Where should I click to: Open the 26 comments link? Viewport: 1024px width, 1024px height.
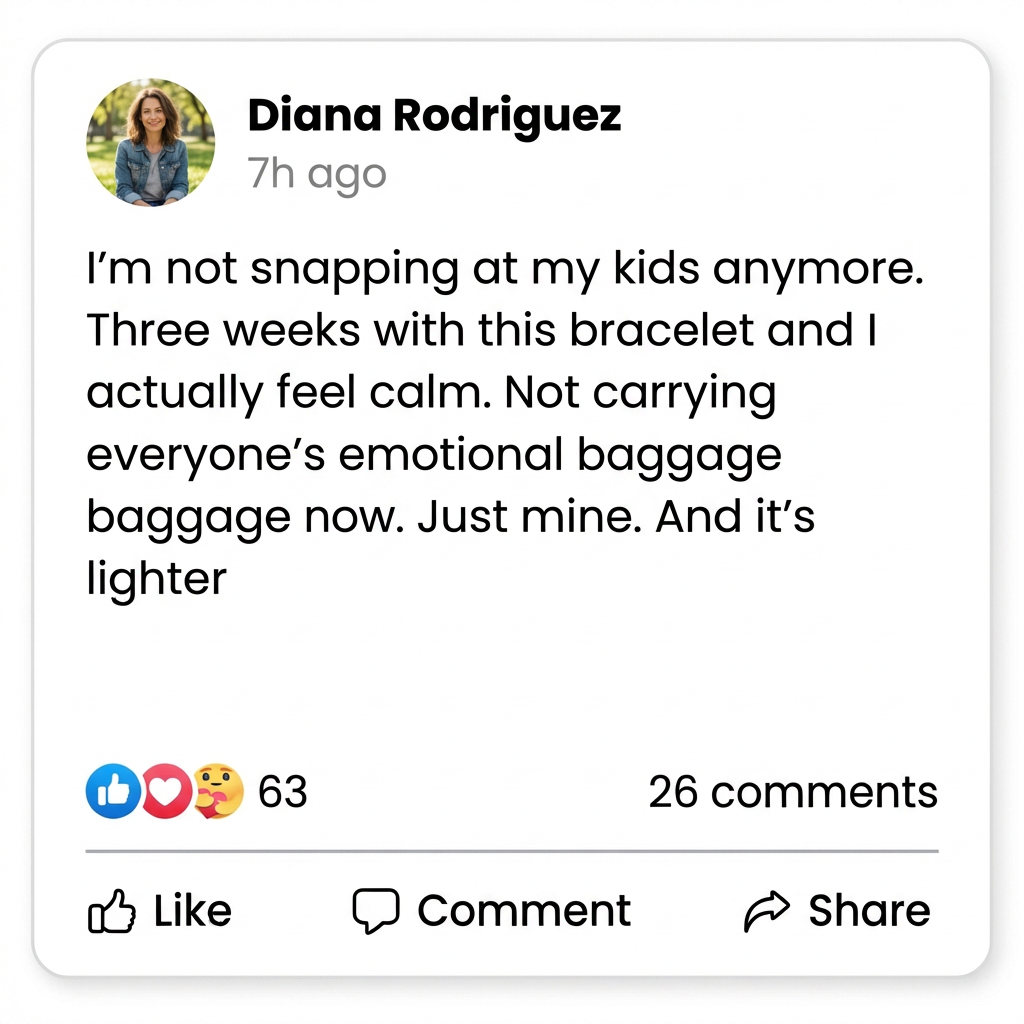[x=793, y=792]
